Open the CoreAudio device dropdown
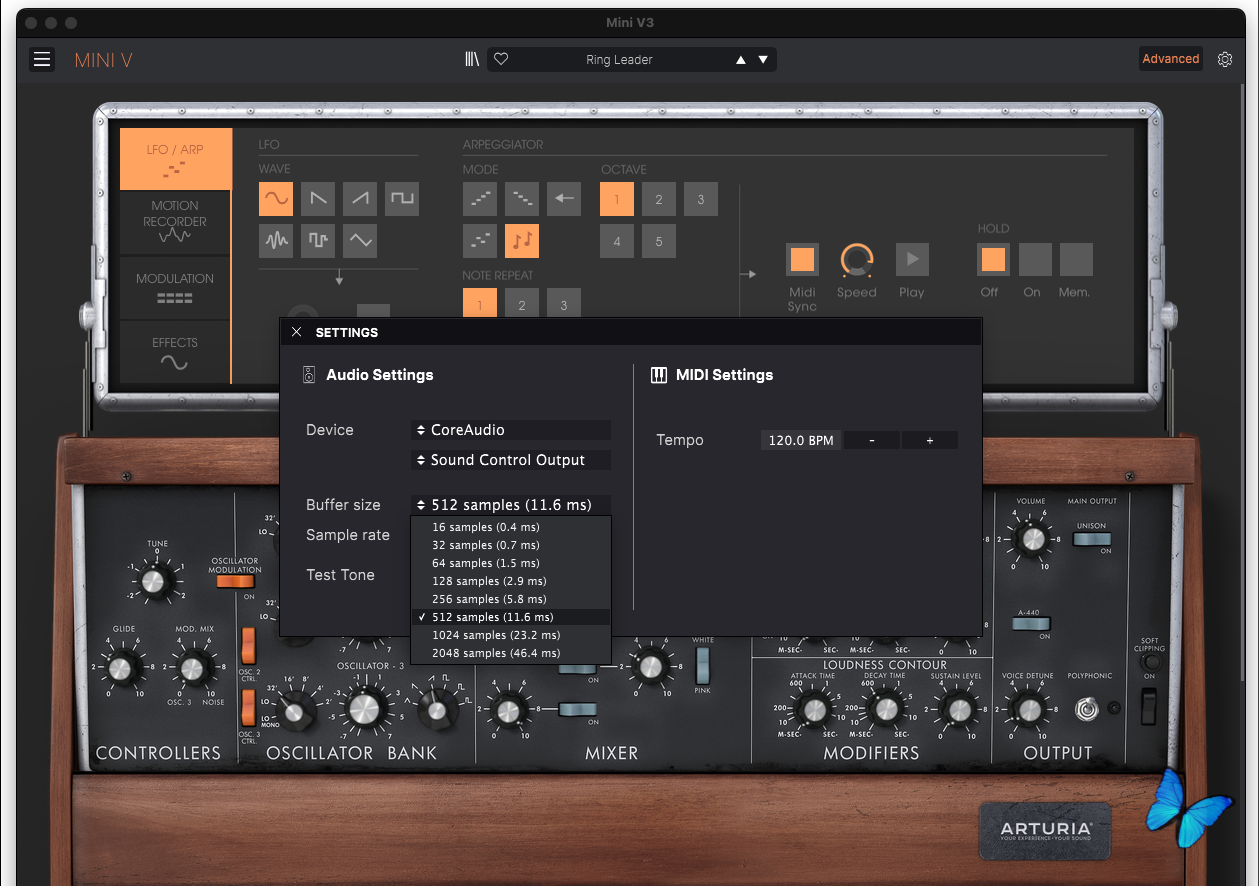 [511, 430]
